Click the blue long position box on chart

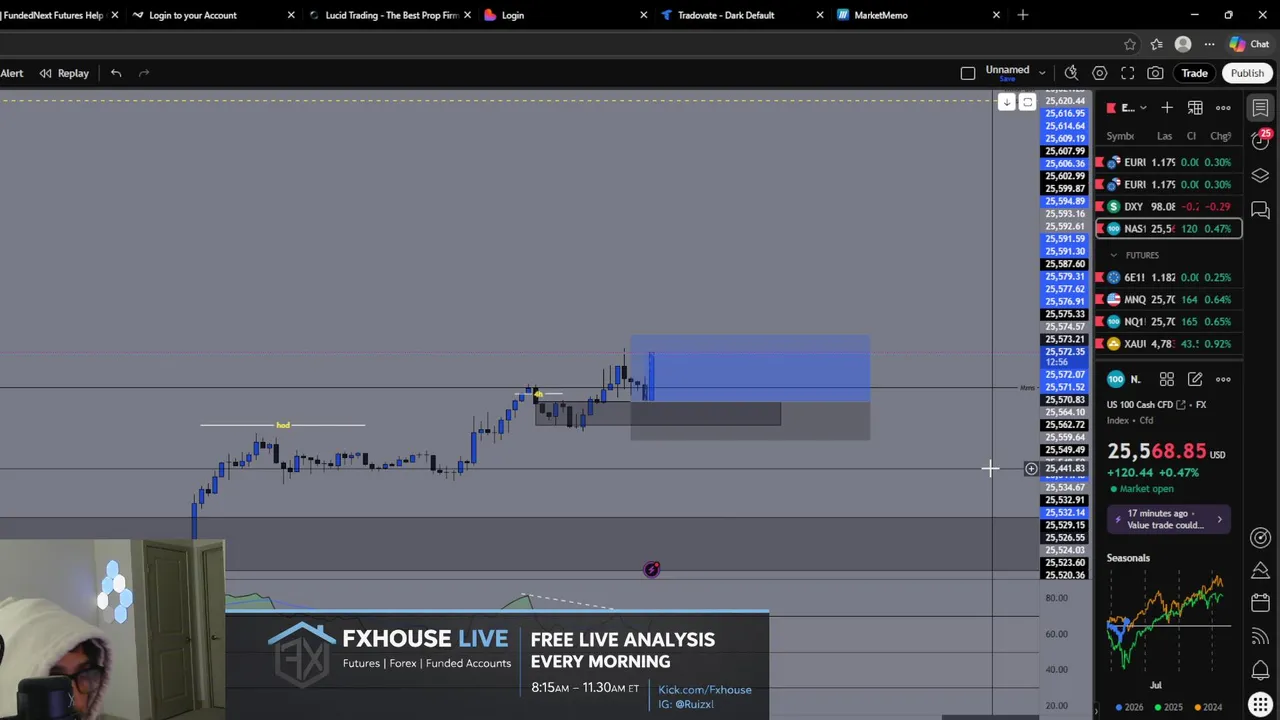coord(750,368)
